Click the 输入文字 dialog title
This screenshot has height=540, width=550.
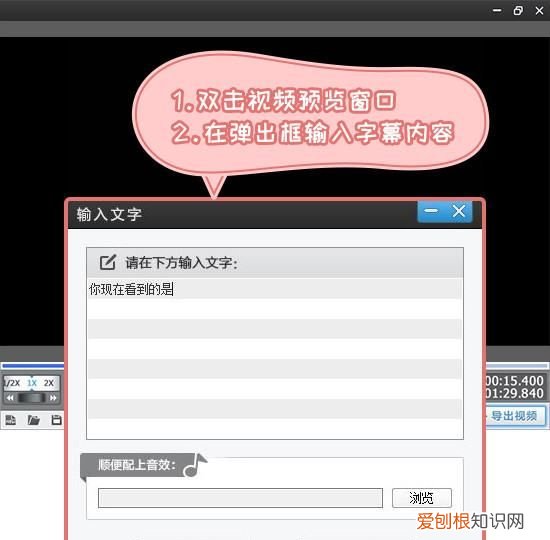click(x=109, y=214)
